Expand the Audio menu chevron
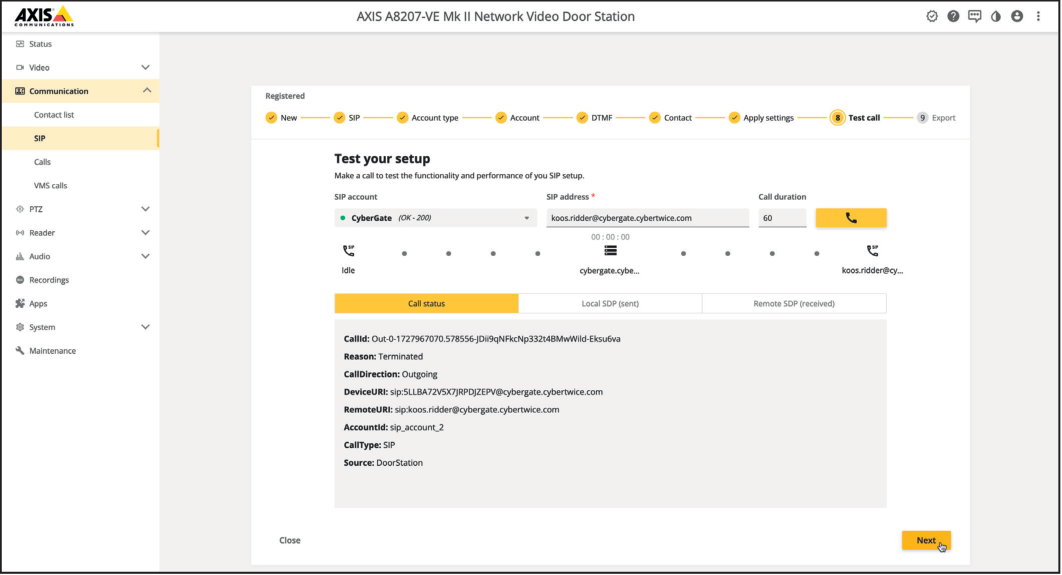This screenshot has height=575, width=1062. coord(146,257)
